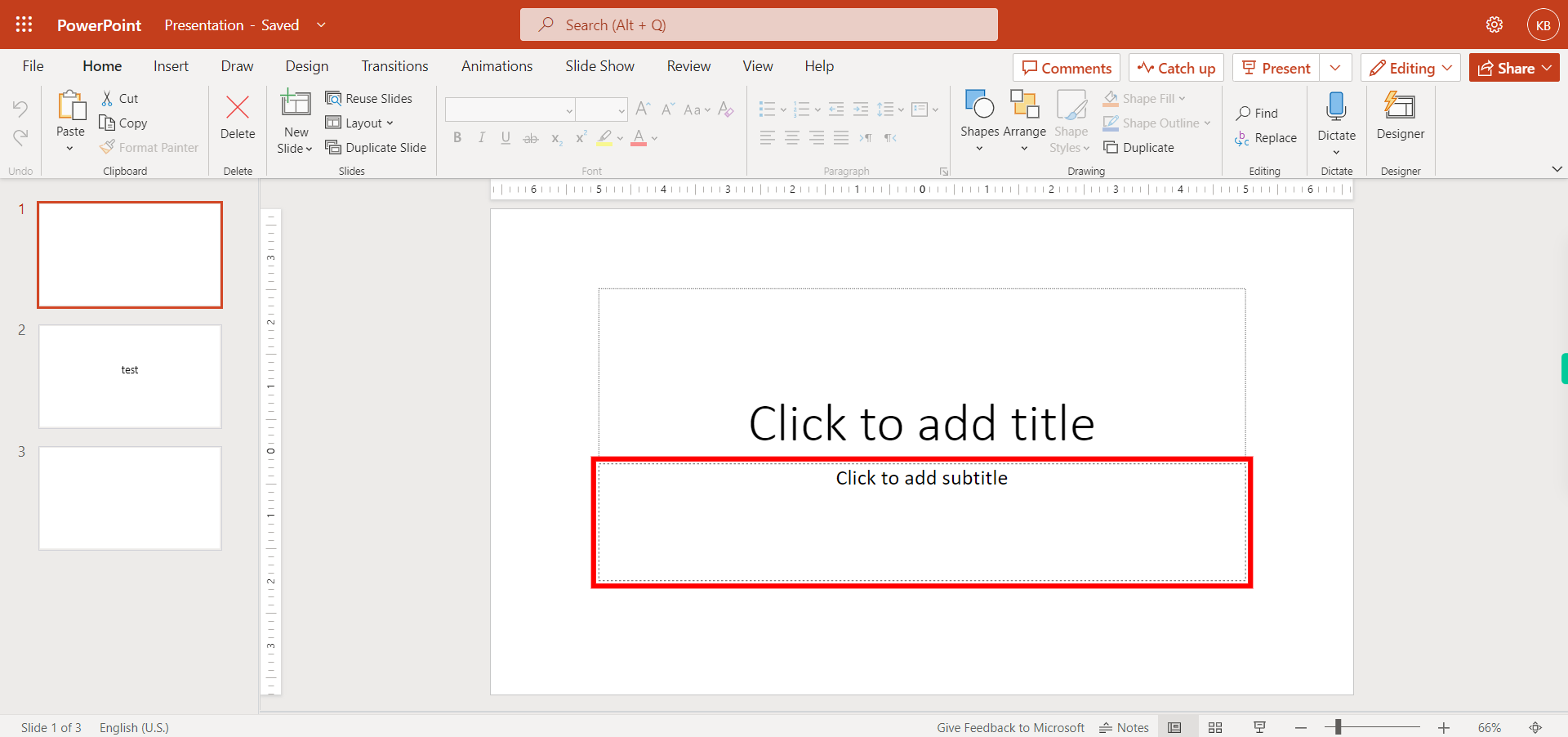This screenshot has height=737, width=1568.
Task: Select slide 2 thumbnail with test
Action: tap(130, 377)
